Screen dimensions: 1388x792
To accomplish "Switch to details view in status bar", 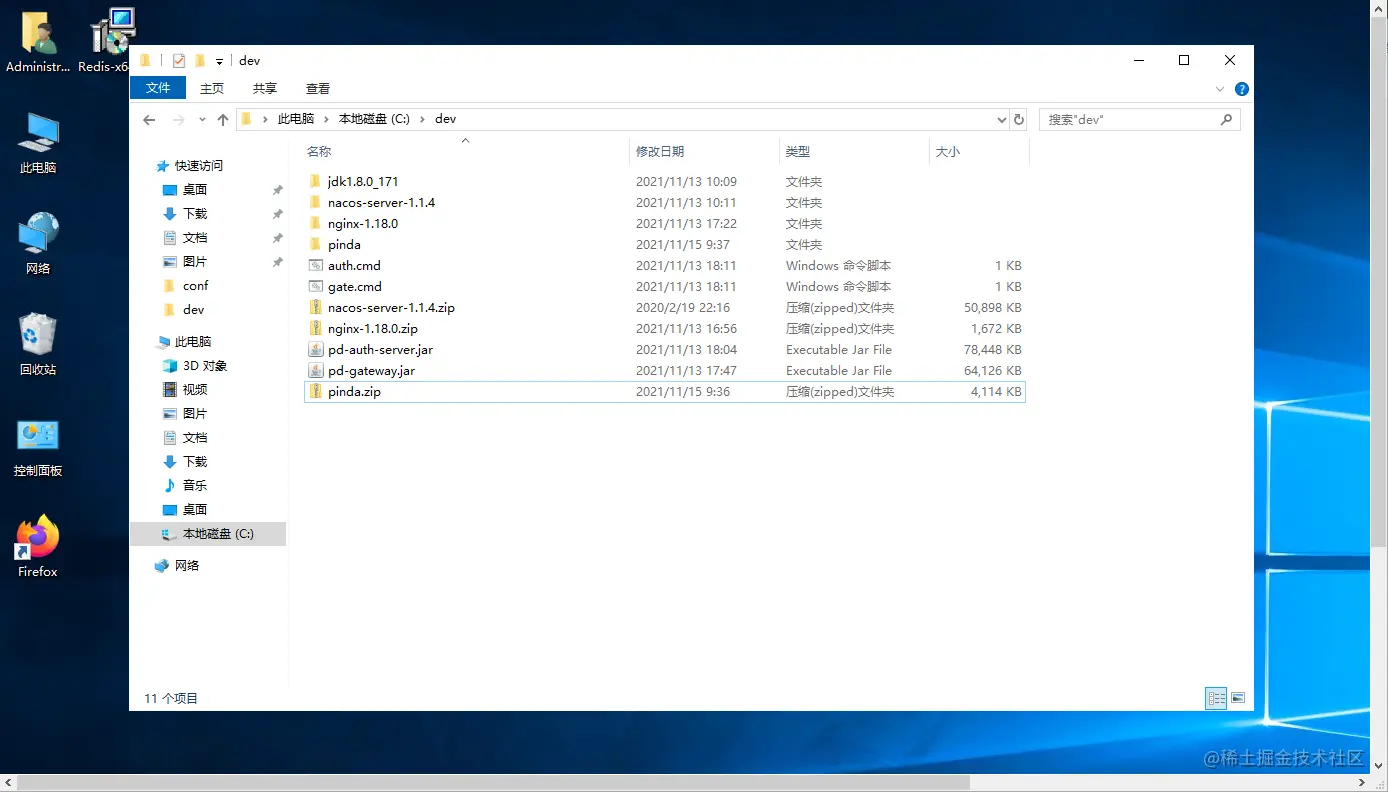I will 1216,698.
